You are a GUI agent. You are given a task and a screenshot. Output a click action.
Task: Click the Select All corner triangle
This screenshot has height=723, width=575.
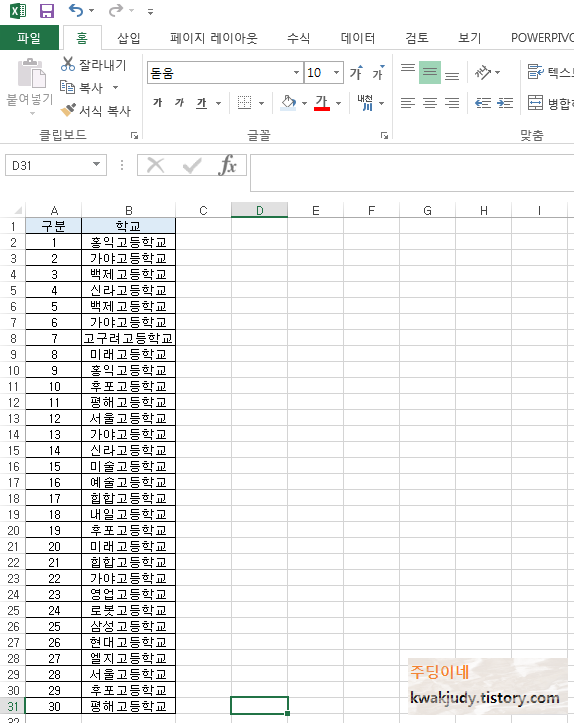(18, 210)
